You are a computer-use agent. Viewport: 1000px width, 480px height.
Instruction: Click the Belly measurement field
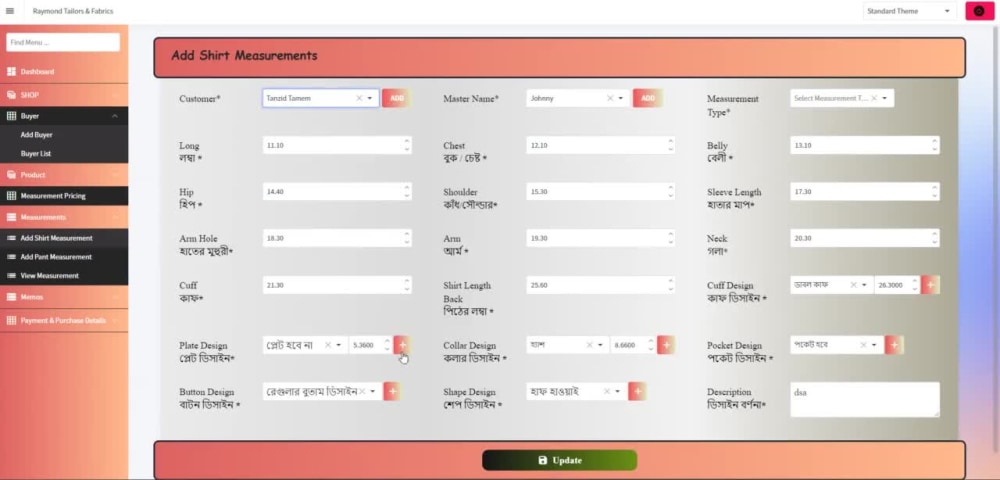pos(865,145)
